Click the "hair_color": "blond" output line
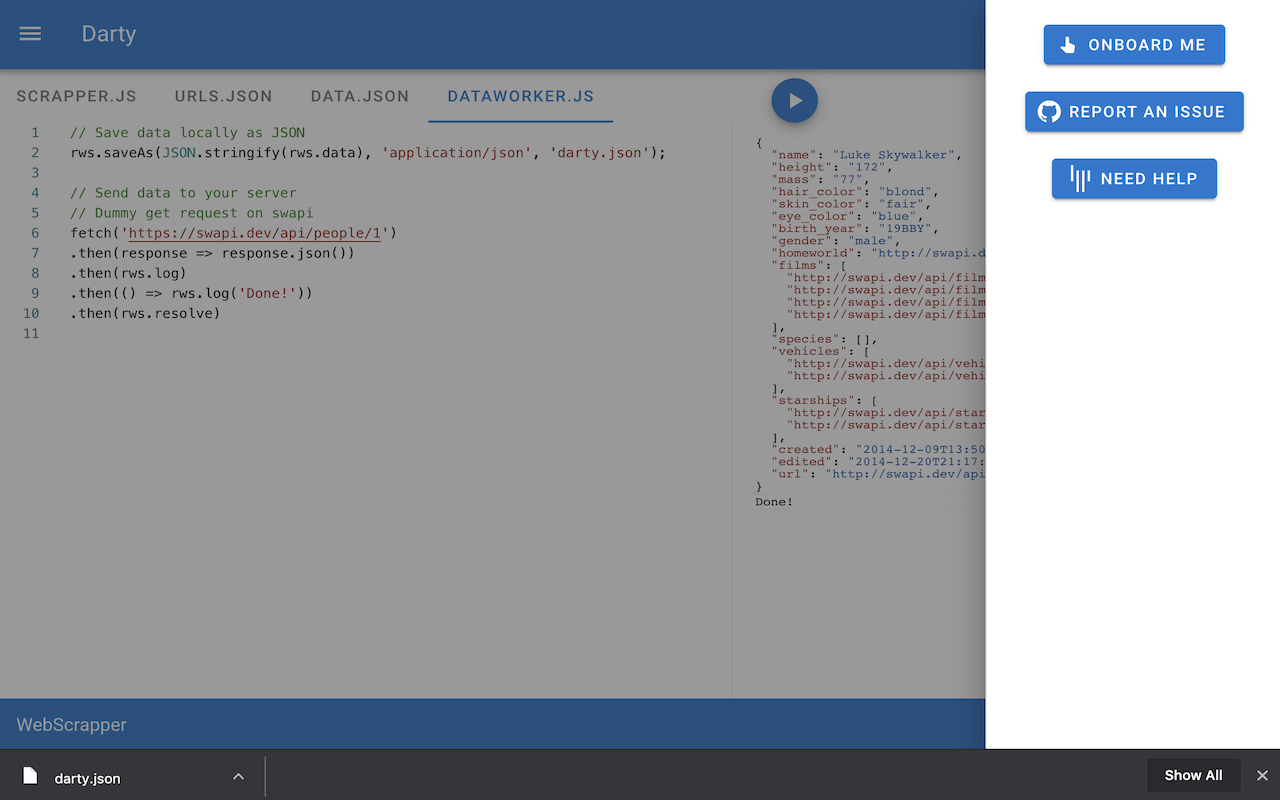The height and width of the screenshot is (800, 1280). point(855,192)
